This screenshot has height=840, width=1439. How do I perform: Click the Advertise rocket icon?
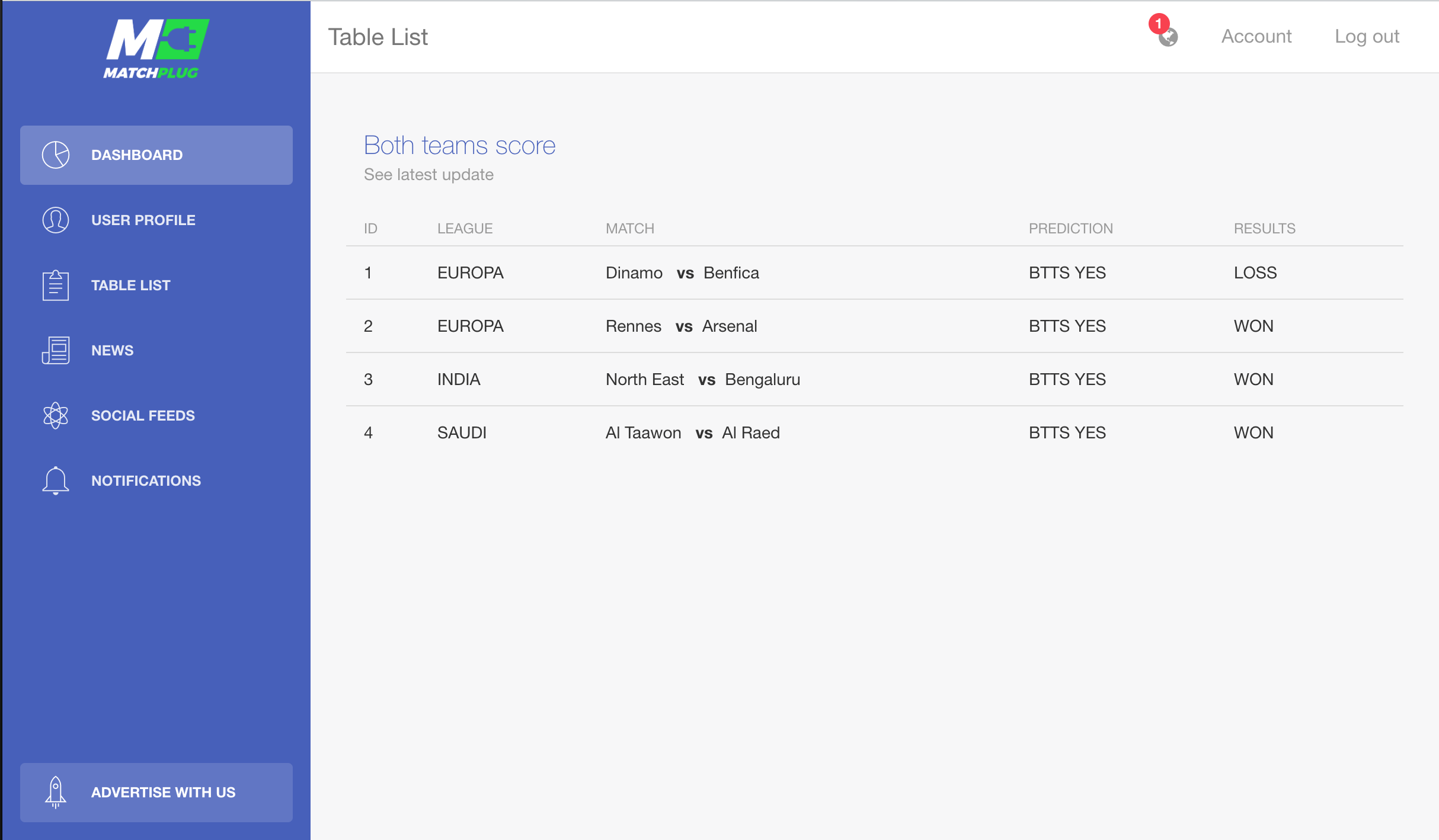(56, 793)
